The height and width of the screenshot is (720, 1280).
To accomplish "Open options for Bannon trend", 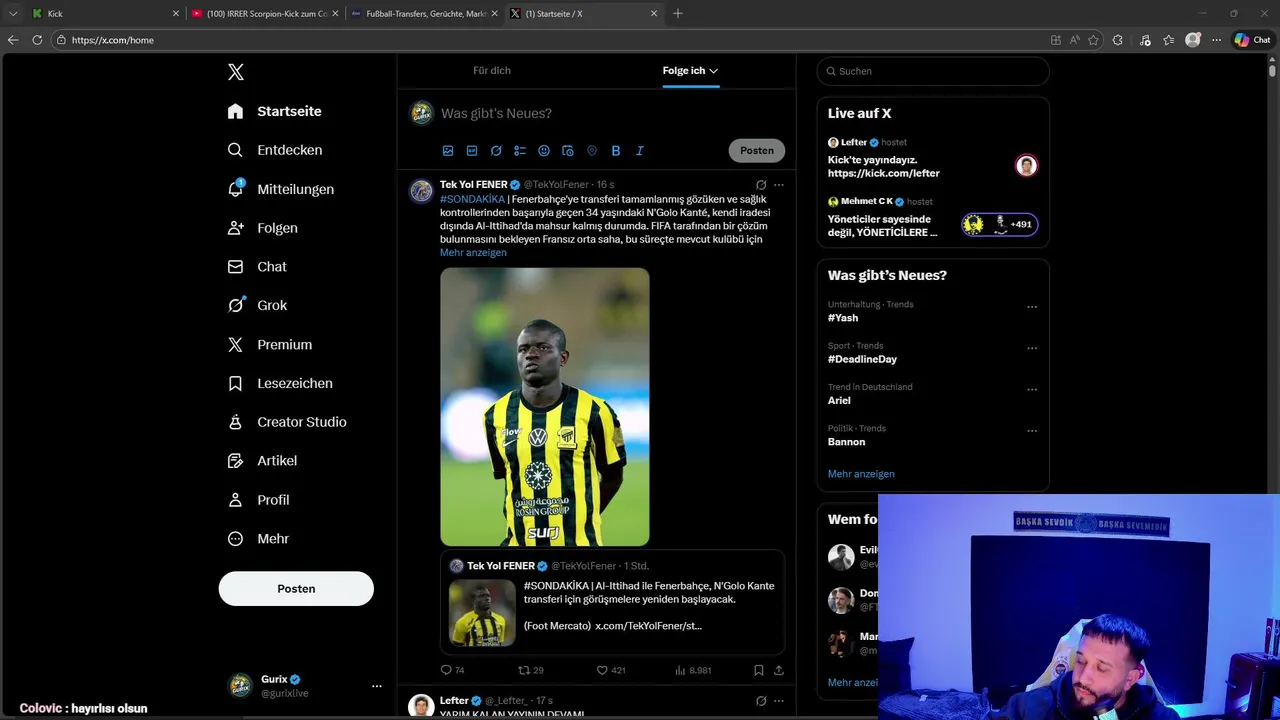I will (x=1032, y=431).
